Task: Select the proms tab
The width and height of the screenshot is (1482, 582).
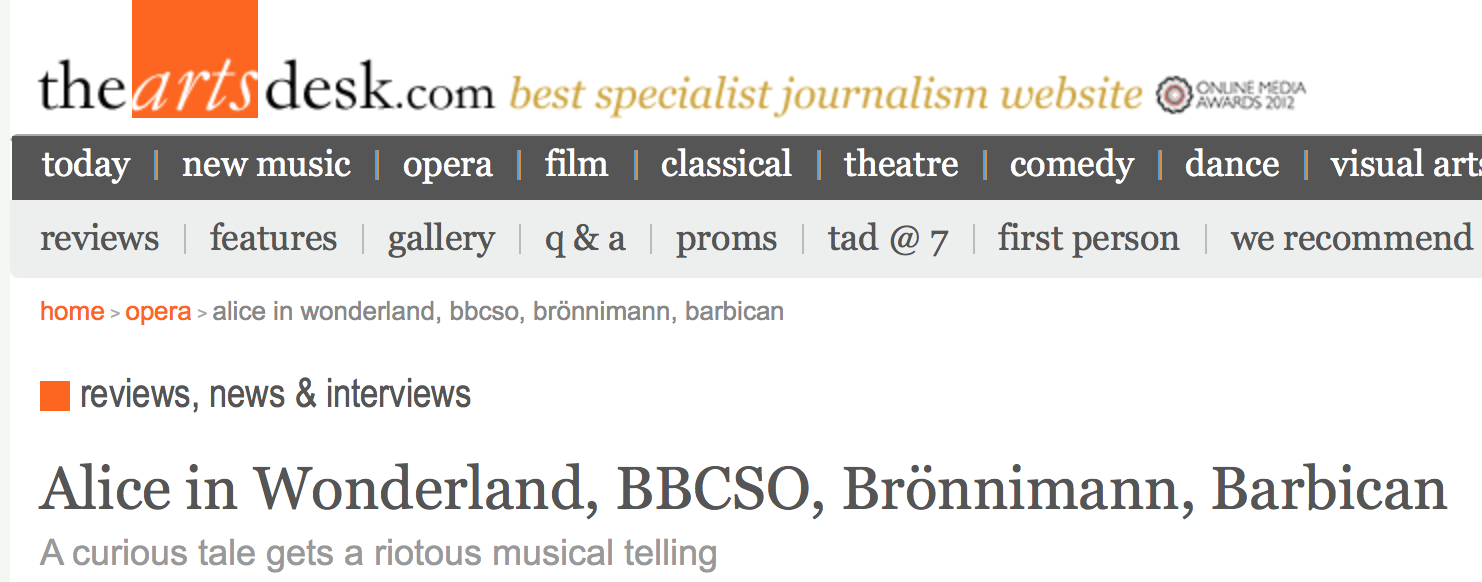Action: click(x=726, y=240)
